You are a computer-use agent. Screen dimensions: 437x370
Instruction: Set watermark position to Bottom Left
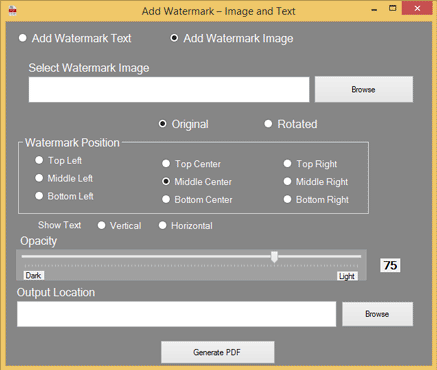point(64,196)
